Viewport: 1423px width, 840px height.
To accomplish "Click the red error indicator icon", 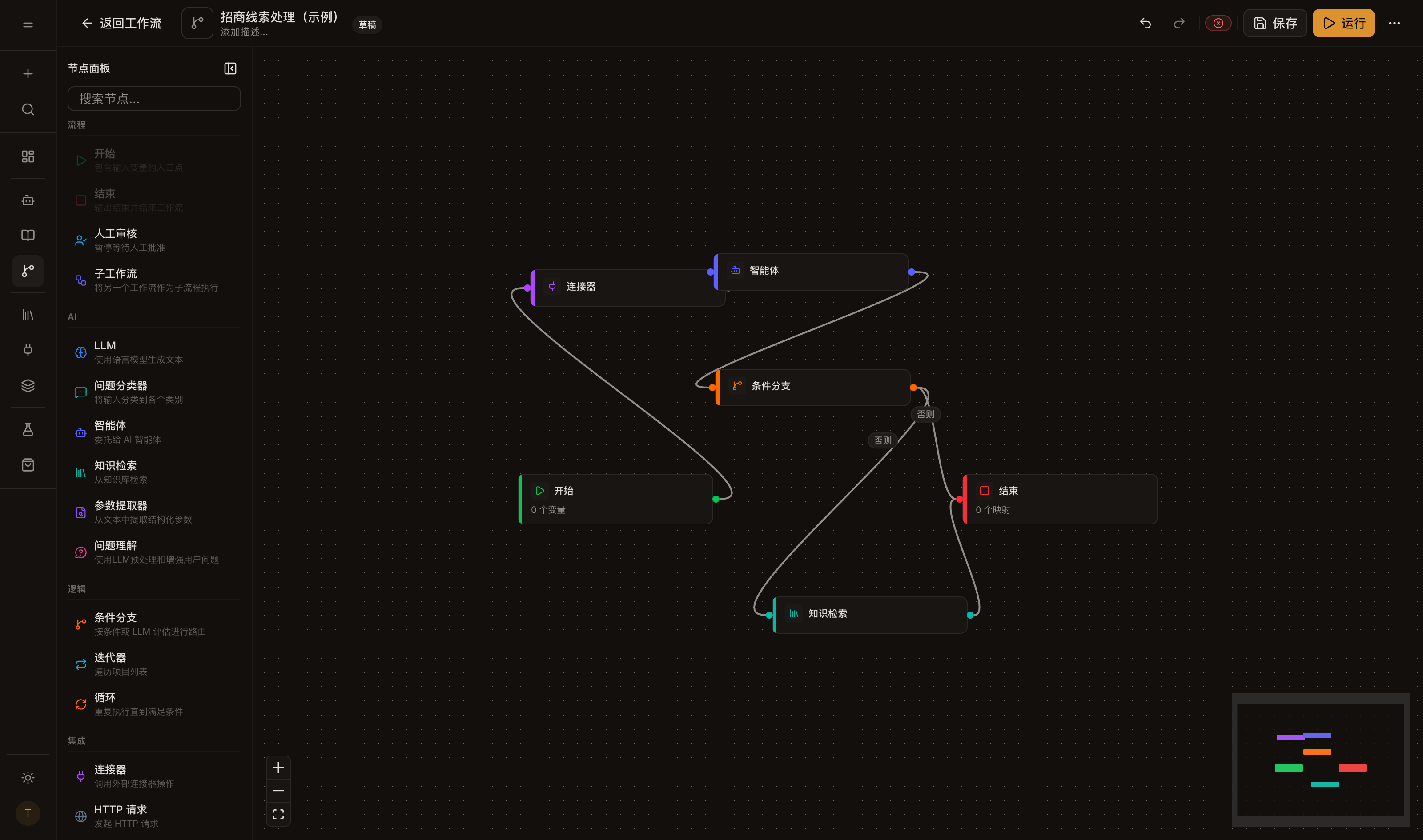I will pyautogui.click(x=1218, y=23).
